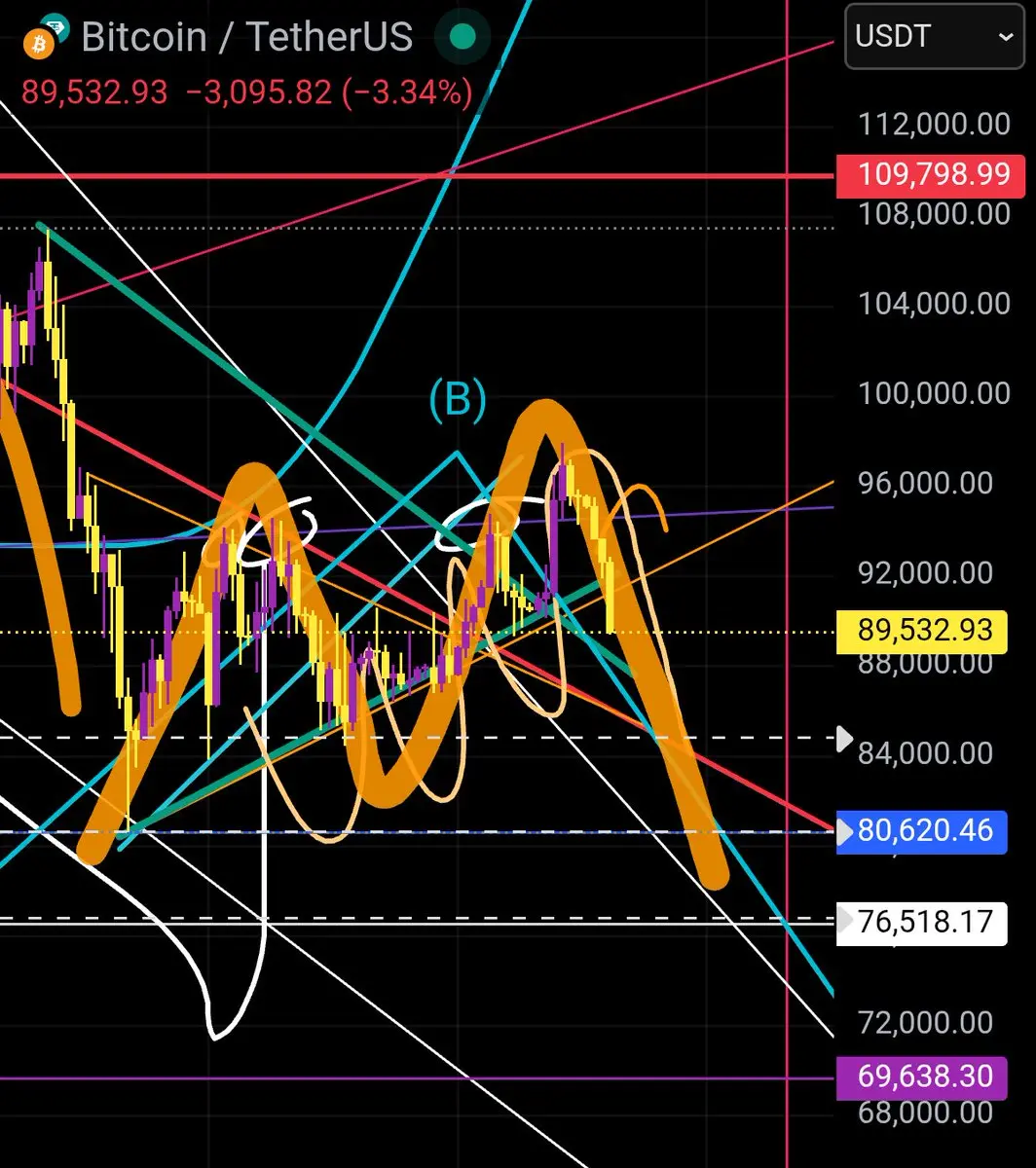Click the arrow marker beside 84,000.00

coord(845,739)
